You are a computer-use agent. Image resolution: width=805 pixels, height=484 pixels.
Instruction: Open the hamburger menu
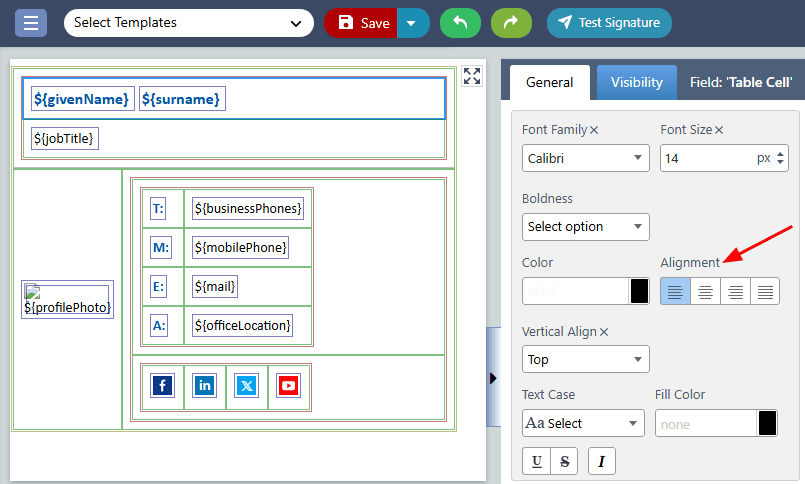pyautogui.click(x=31, y=22)
